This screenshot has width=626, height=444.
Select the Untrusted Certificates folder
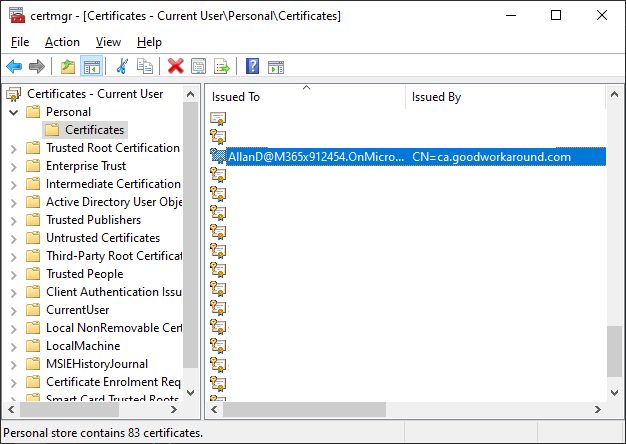[x=102, y=238]
